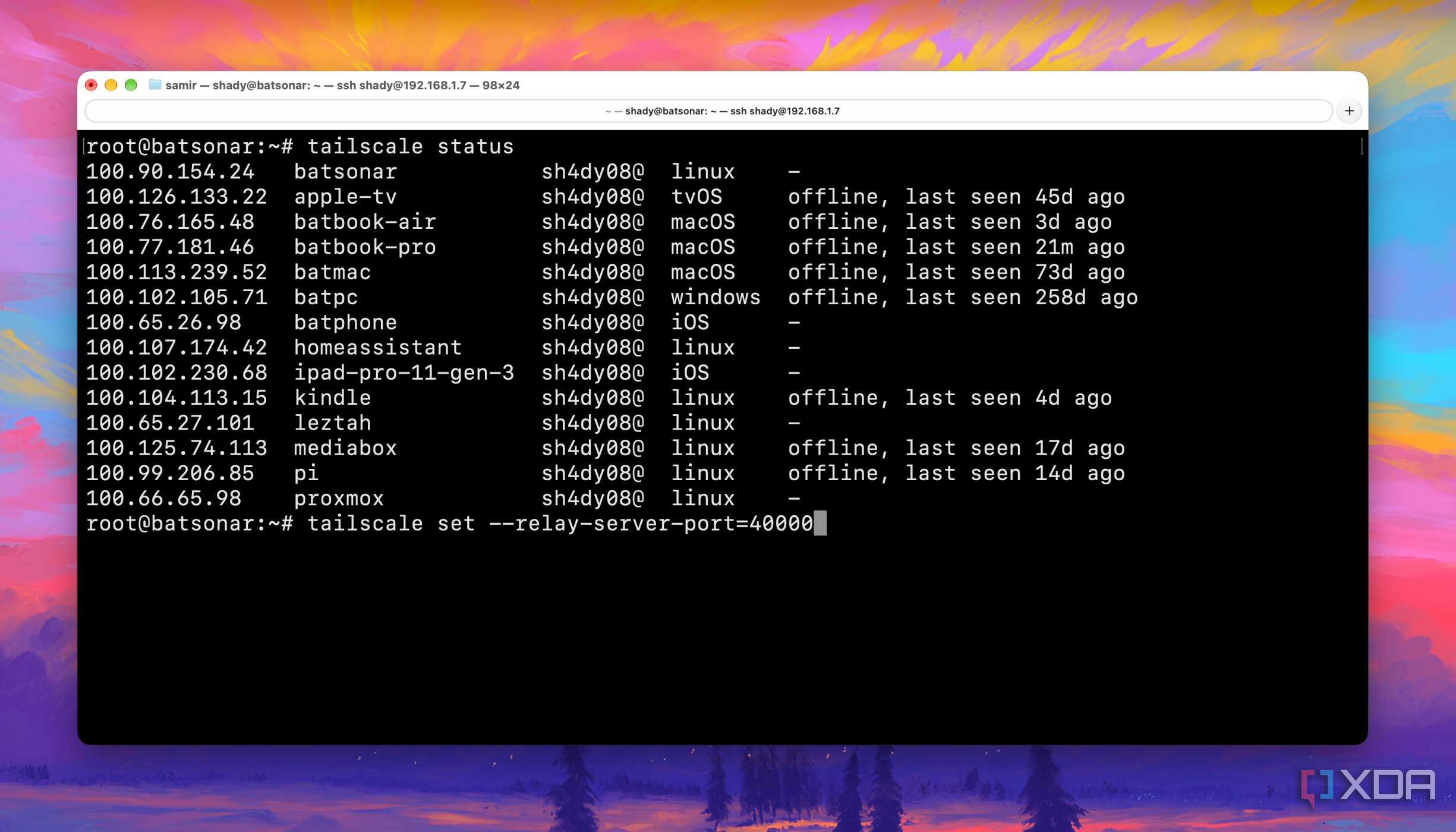The height and width of the screenshot is (832, 1456).
Task: Click the folder icon in title bar
Action: coord(155,85)
